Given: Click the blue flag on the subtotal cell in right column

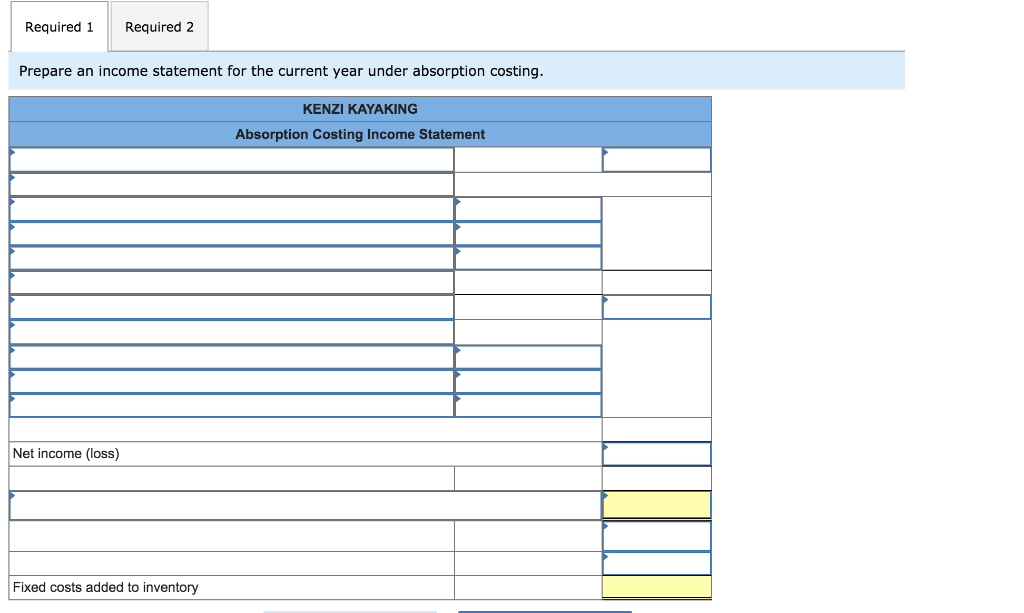Looking at the screenshot, I should pyautogui.click(x=604, y=299).
